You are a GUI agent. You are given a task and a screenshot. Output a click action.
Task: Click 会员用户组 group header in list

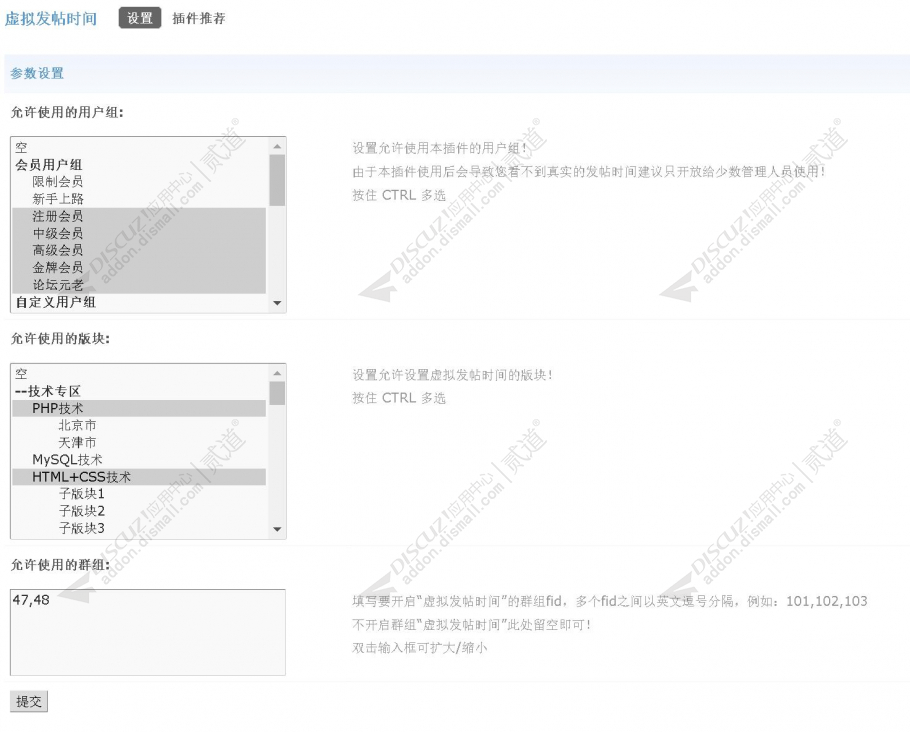(x=139, y=165)
